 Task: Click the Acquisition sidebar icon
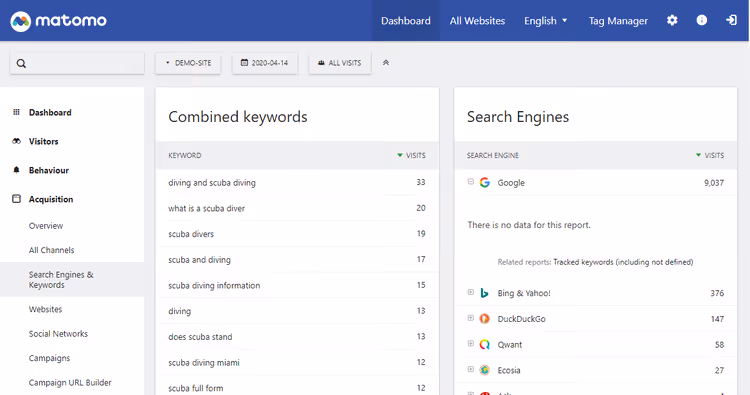coord(16,198)
